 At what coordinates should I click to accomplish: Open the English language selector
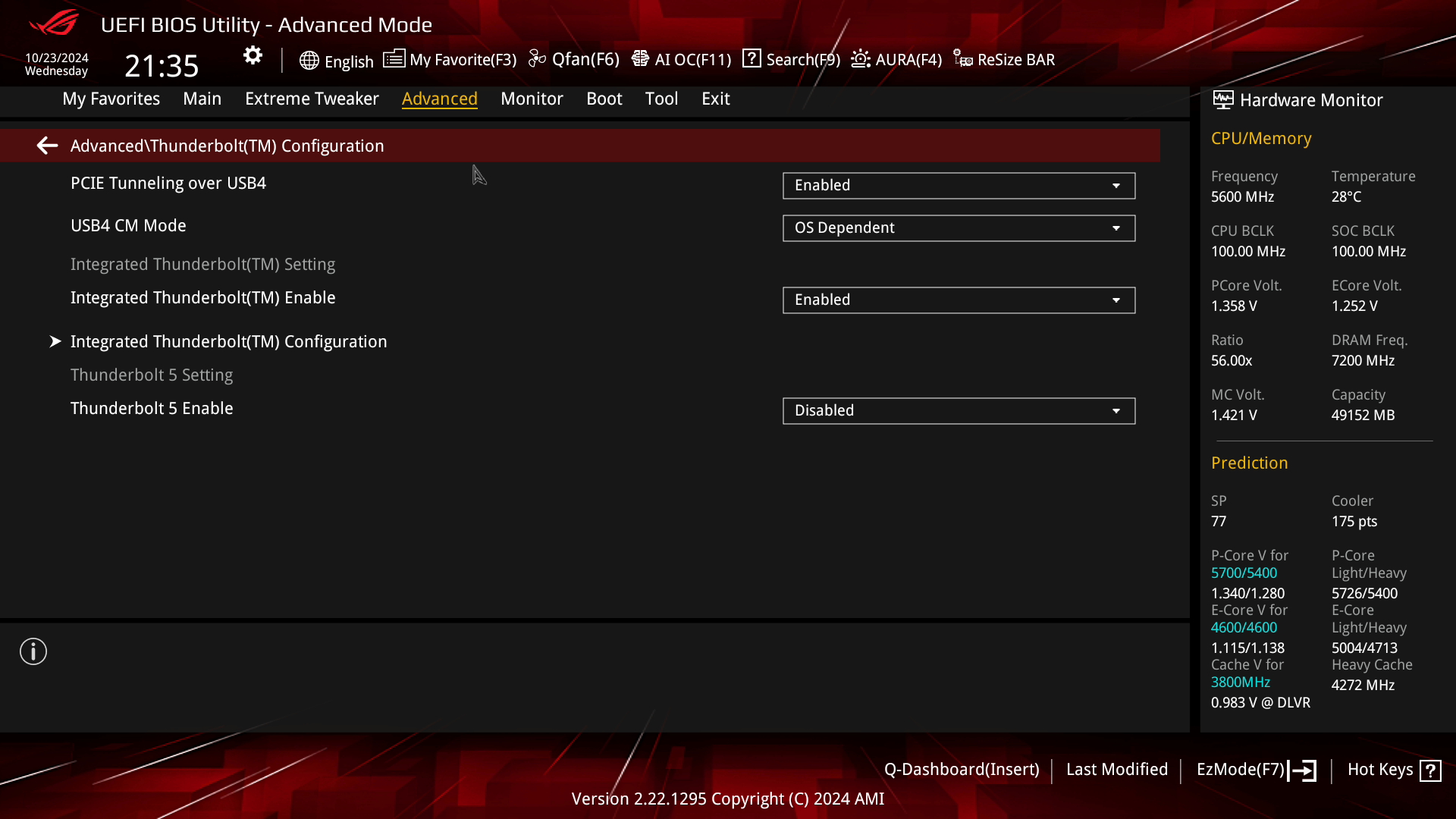click(337, 61)
